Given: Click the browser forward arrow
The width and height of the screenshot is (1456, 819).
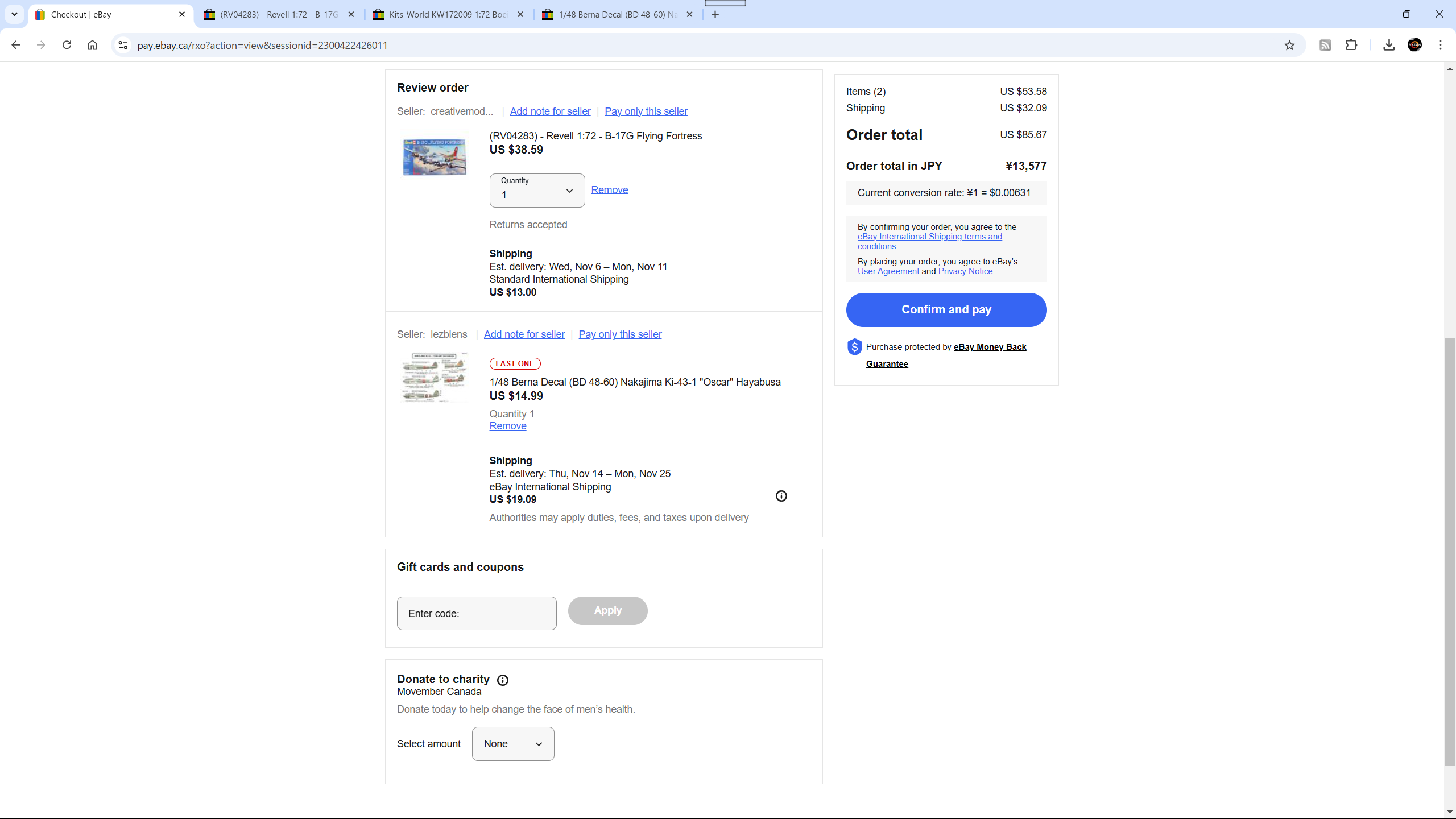Looking at the screenshot, I should pyautogui.click(x=41, y=45).
